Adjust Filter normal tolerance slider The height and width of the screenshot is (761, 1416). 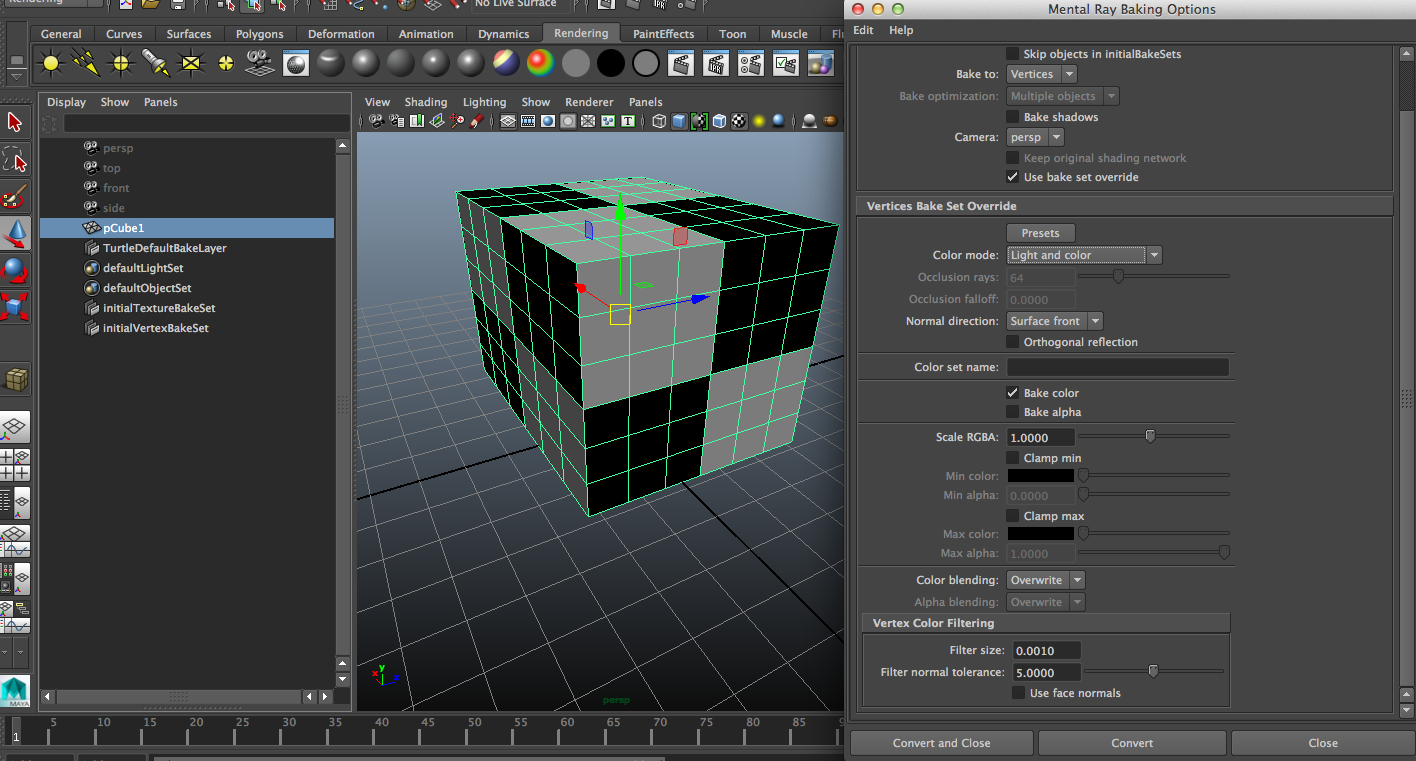coord(1154,671)
